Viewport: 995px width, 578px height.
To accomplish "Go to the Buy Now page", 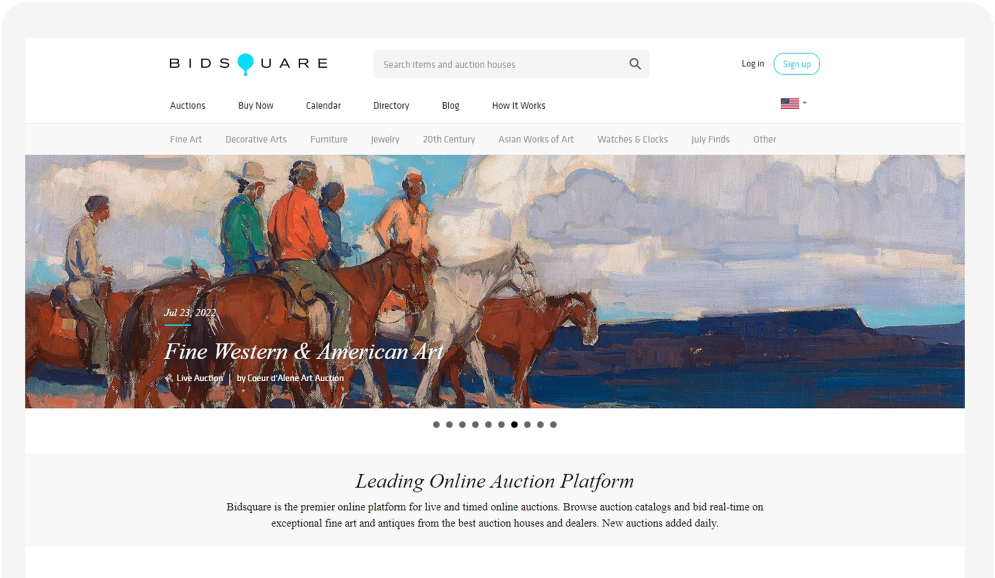I will click(256, 105).
